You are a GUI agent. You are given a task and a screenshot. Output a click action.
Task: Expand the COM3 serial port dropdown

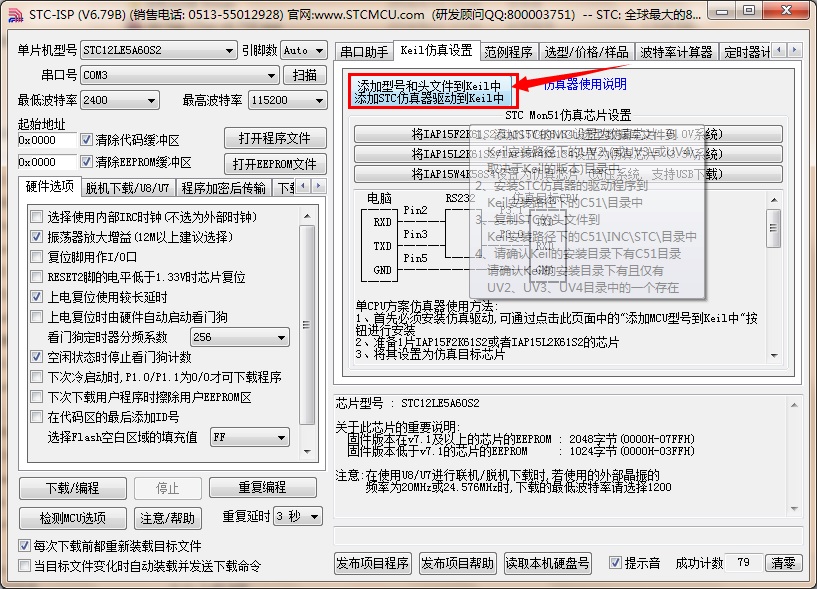[x=180, y=75]
